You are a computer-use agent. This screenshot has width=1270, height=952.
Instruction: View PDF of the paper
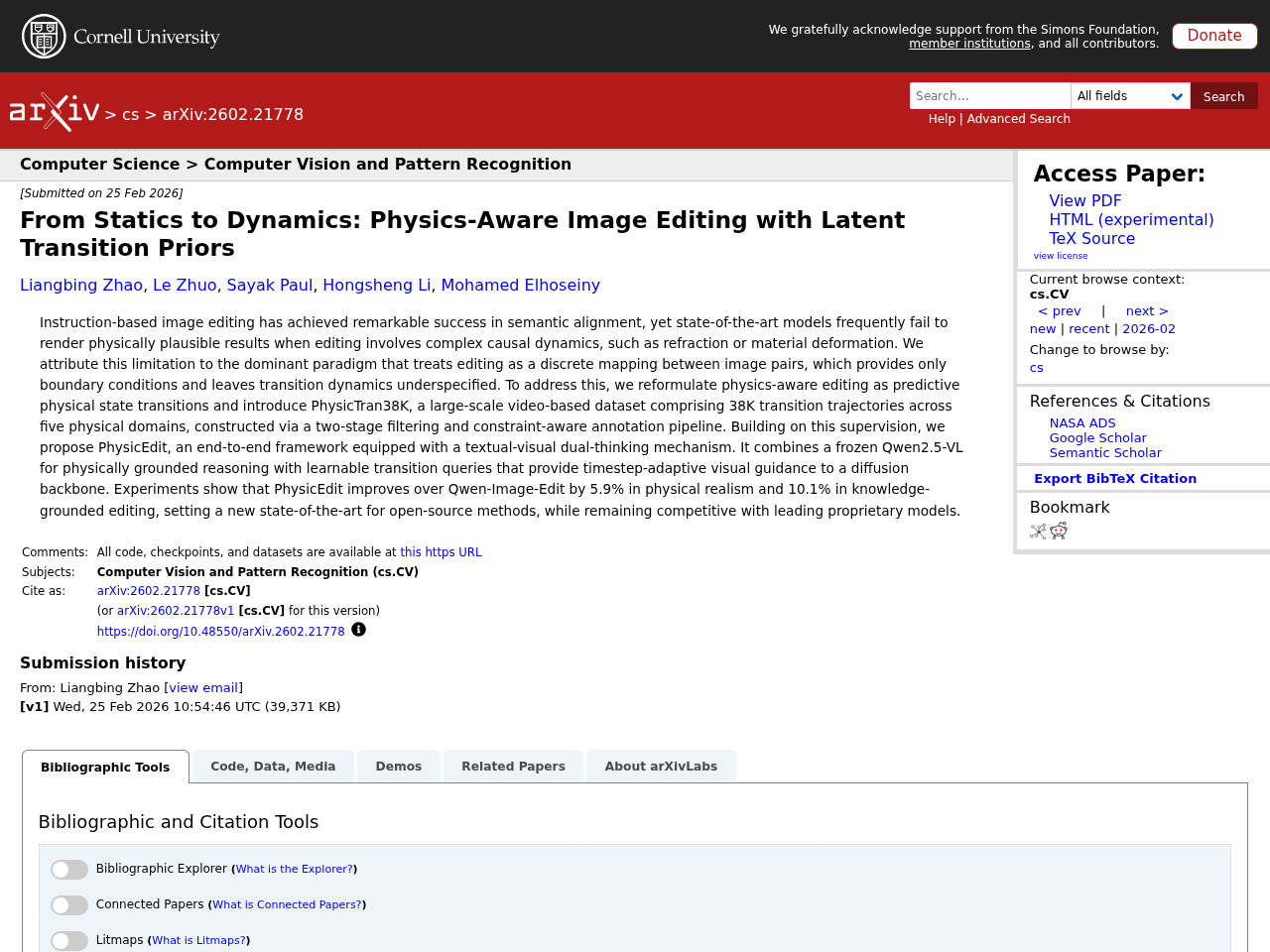pos(1085,200)
